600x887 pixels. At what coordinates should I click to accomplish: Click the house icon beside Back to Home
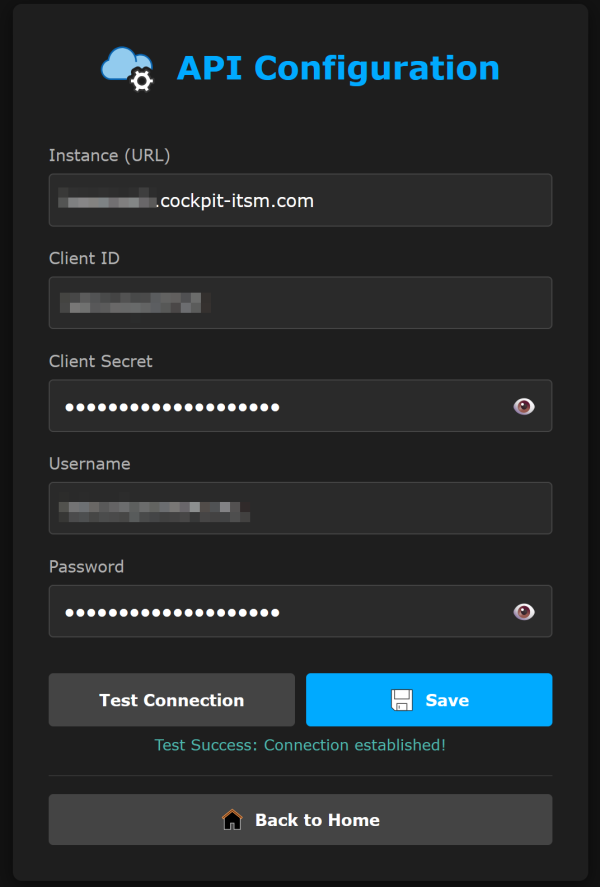[x=232, y=820]
